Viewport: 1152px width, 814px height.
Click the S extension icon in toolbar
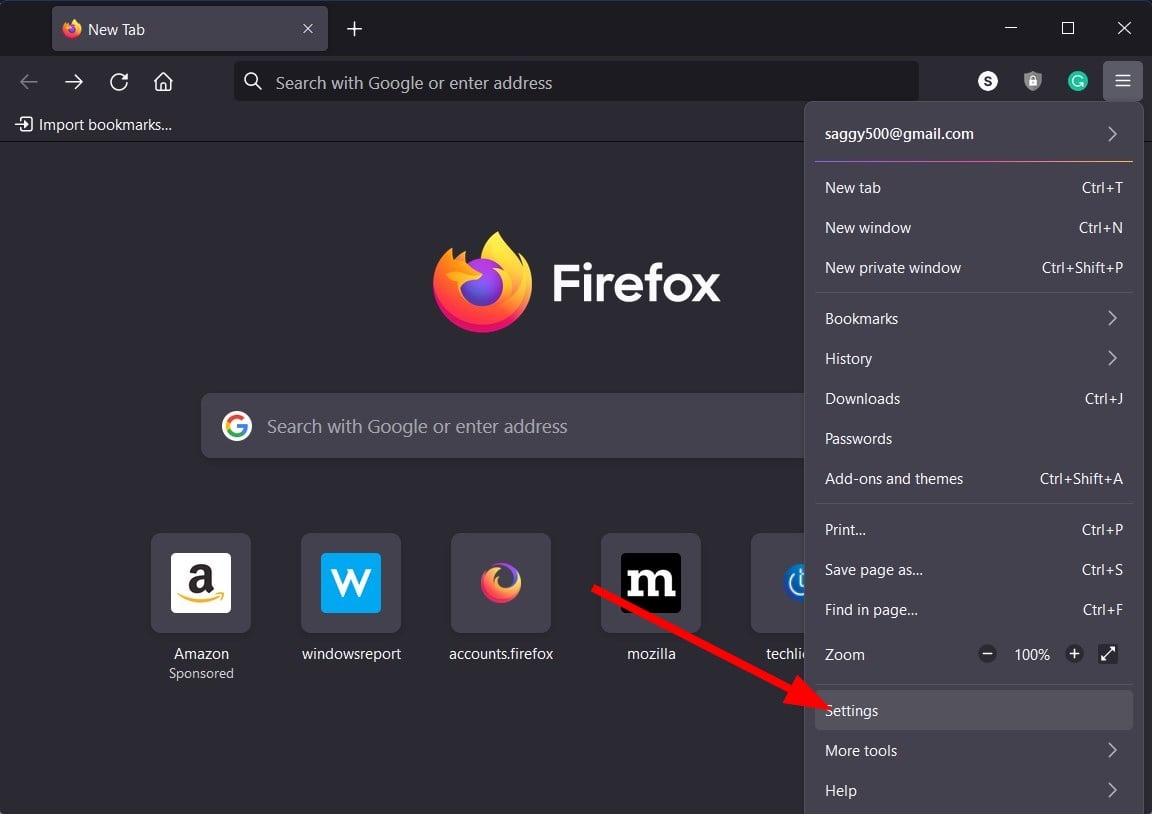pyautogui.click(x=987, y=81)
